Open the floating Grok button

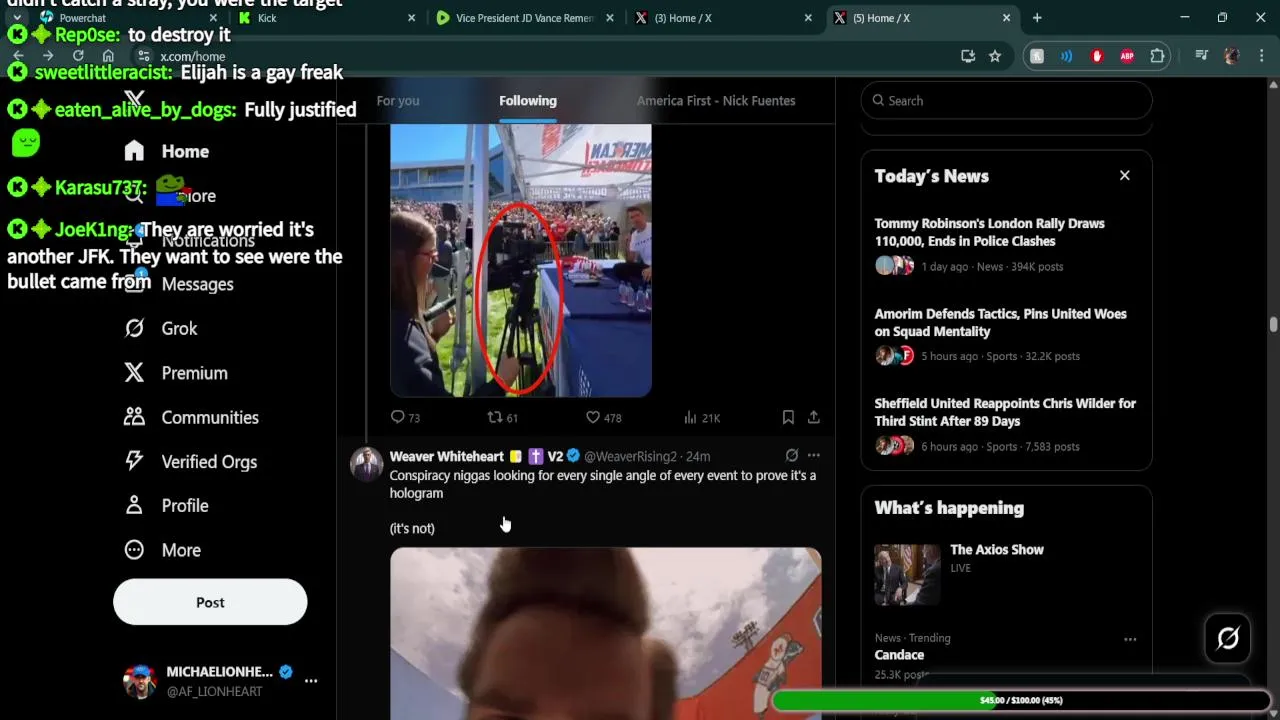point(1228,638)
